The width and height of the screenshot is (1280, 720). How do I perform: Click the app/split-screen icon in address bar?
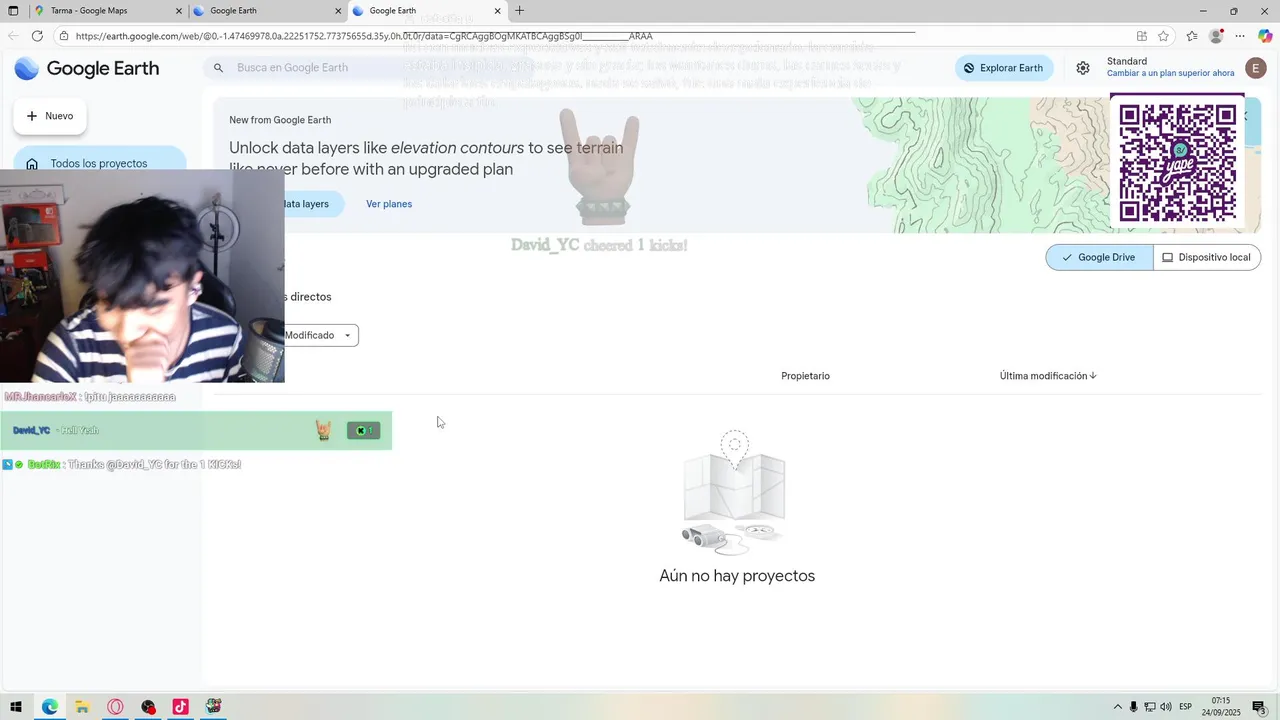point(1141,36)
